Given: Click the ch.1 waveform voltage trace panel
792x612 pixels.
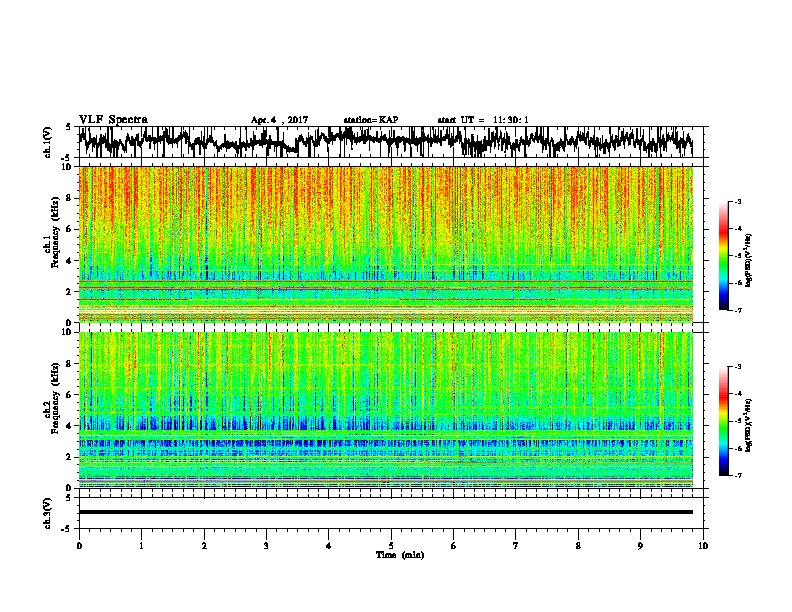Looking at the screenshot, I should (x=390, y=142).
